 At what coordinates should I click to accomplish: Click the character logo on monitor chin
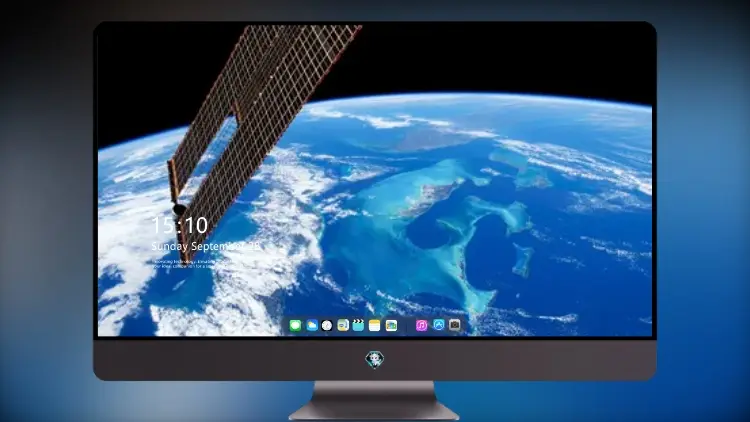click(x=375, y=359)
